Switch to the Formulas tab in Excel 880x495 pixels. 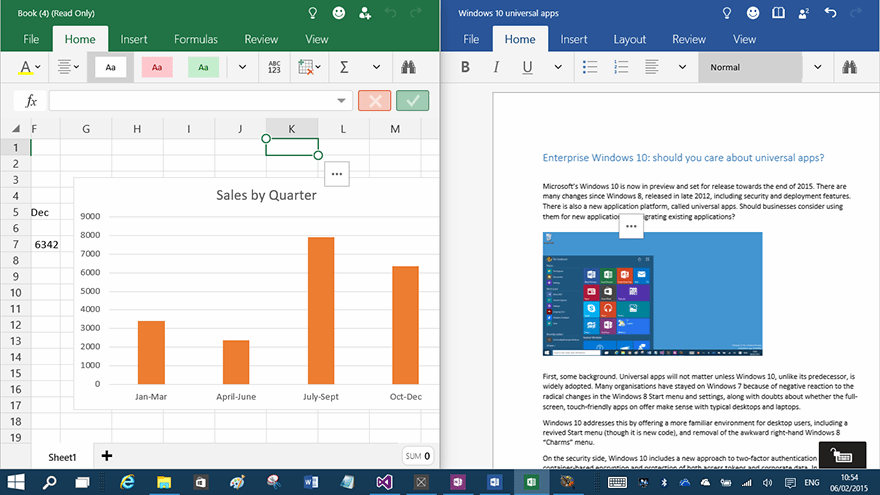click(195, 39)
